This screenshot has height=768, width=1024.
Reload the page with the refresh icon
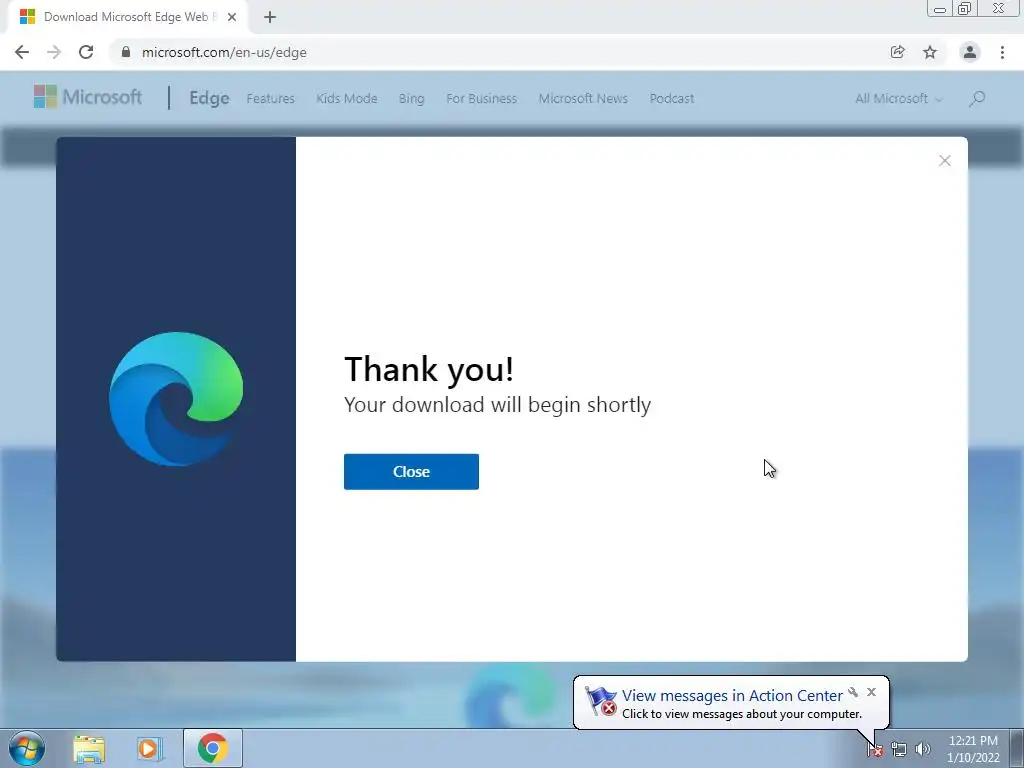[x=86, y=52]
